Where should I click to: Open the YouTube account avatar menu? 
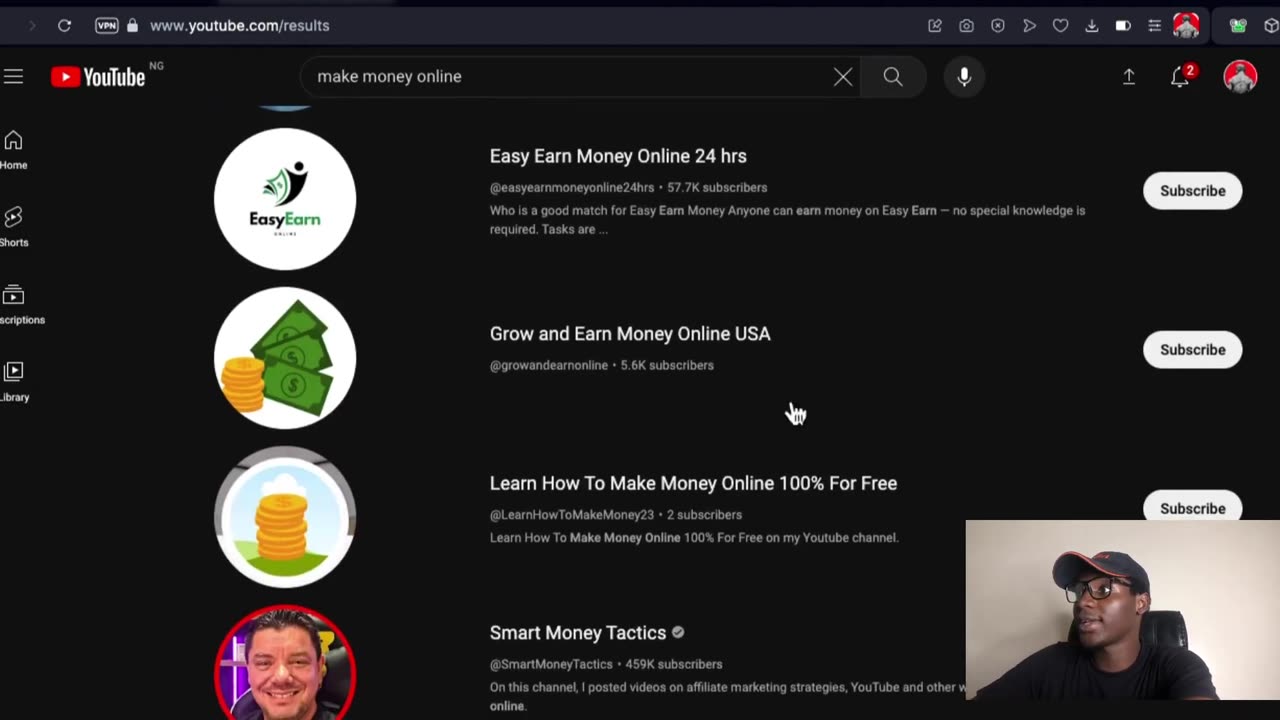coord(1240,77)
